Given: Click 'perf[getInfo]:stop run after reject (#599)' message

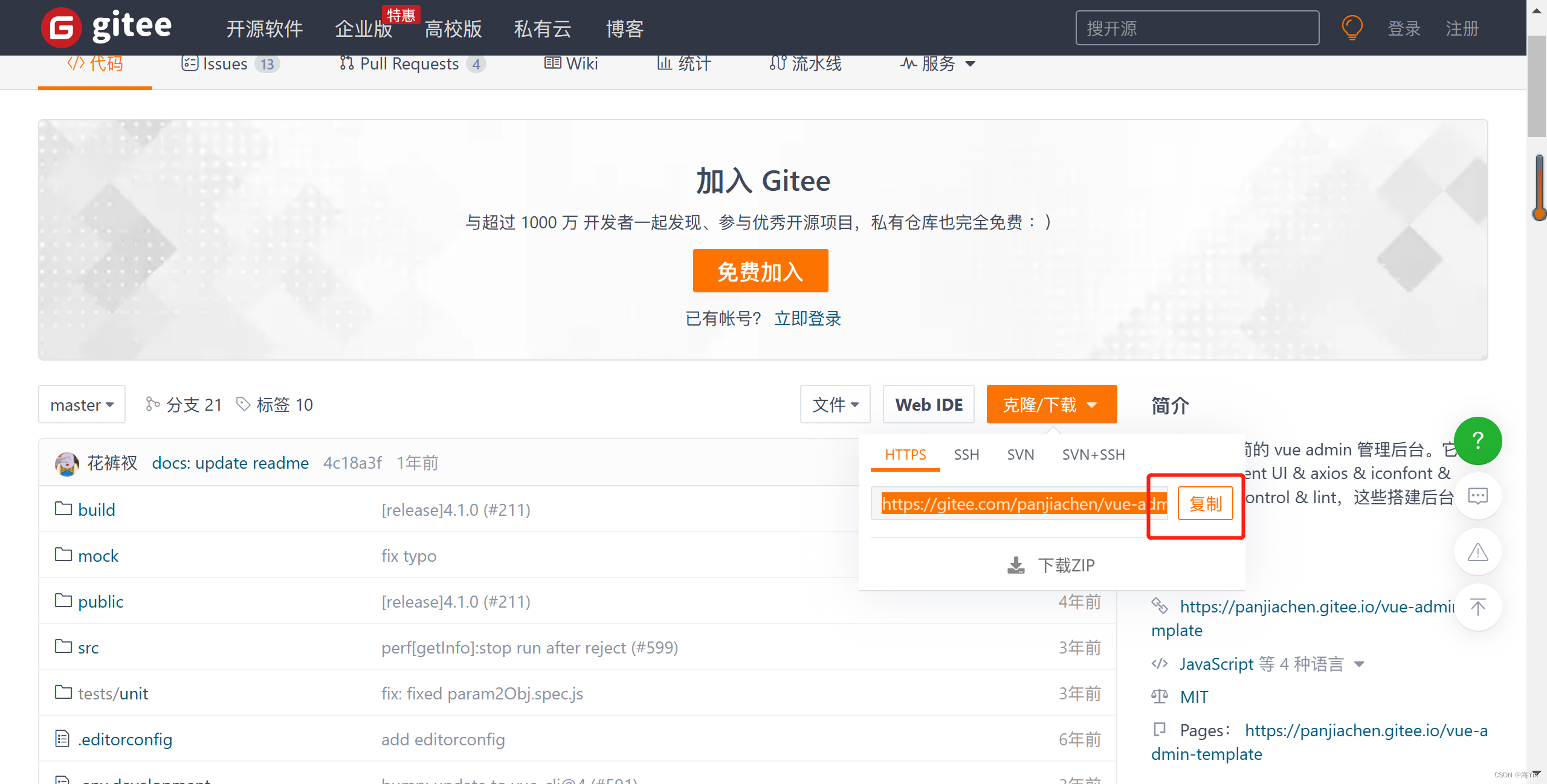Looking at the screenshot, I should point(529,647).
